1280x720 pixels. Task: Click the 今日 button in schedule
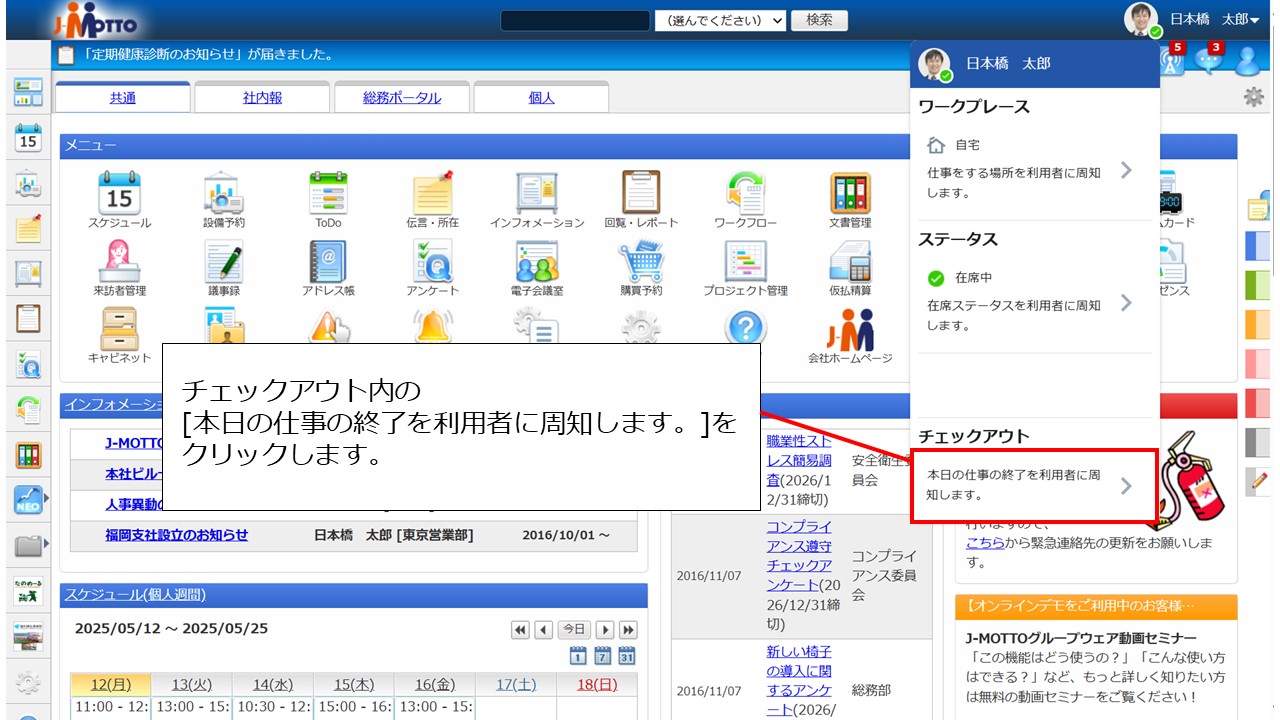573,629
